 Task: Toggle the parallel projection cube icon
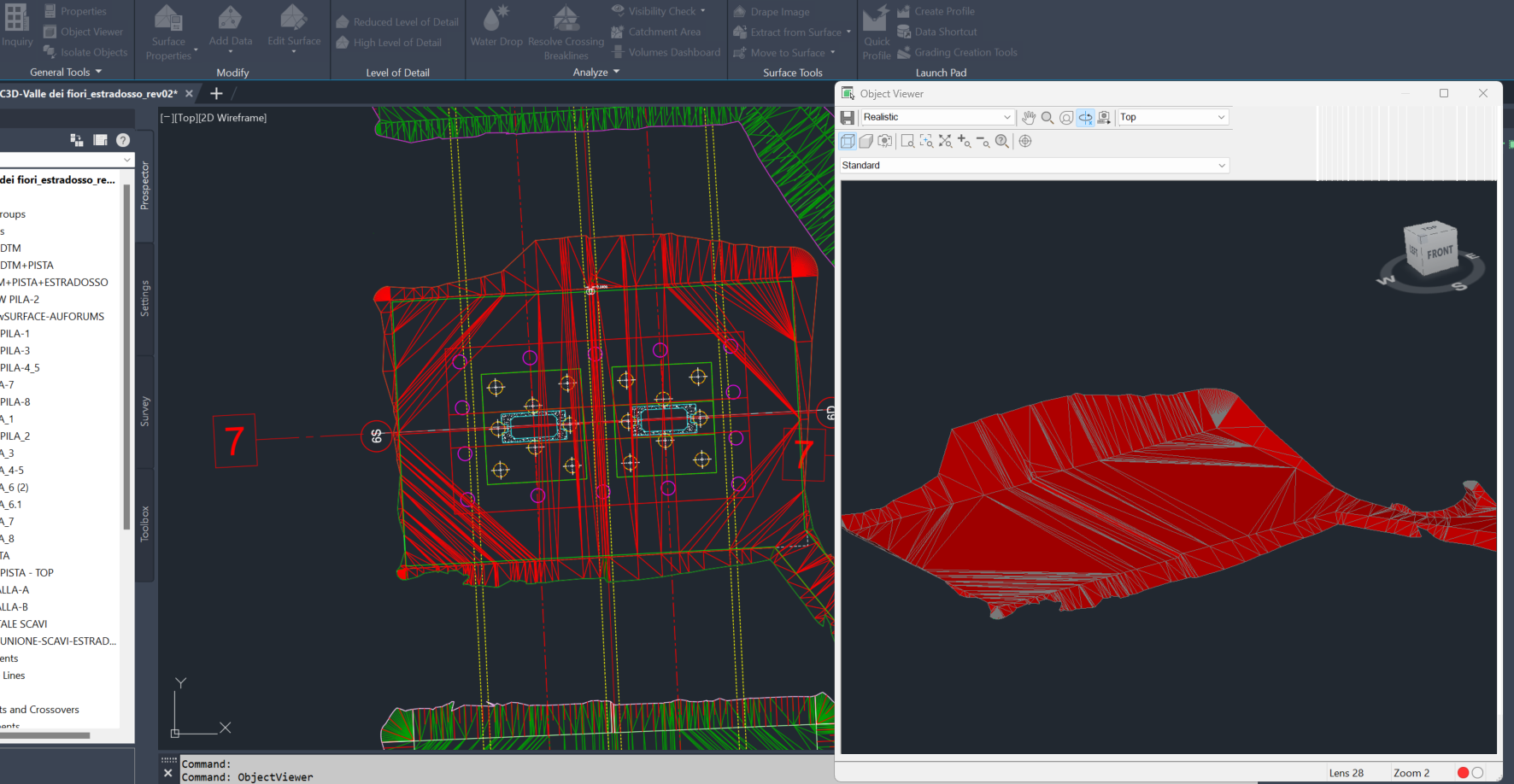coord(847,141)
